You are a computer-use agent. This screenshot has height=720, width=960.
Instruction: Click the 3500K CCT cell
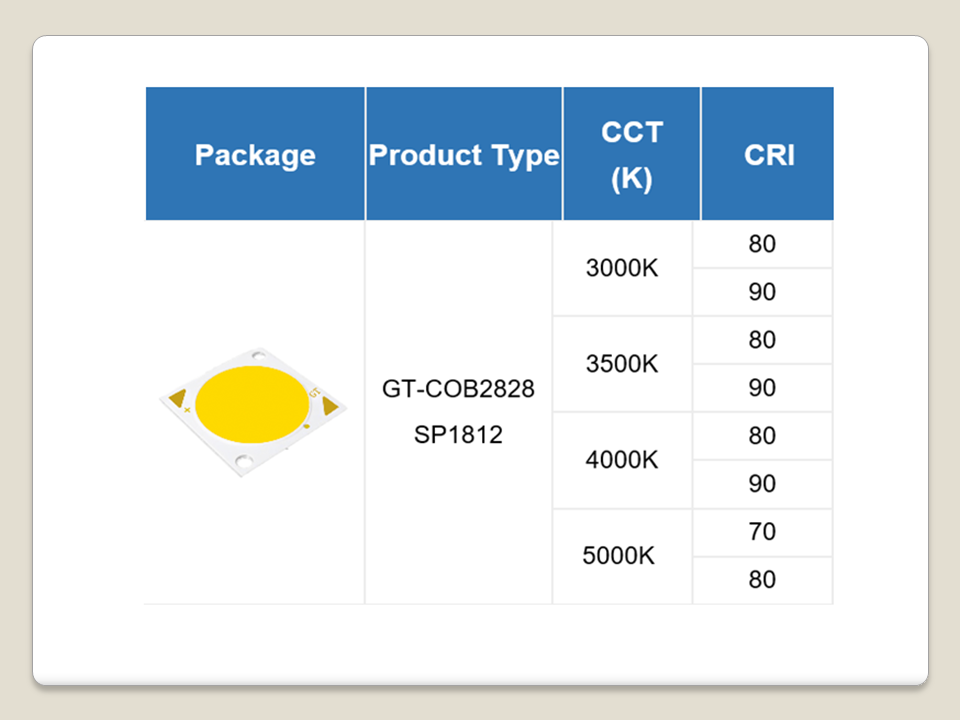(x=622, y=364)
